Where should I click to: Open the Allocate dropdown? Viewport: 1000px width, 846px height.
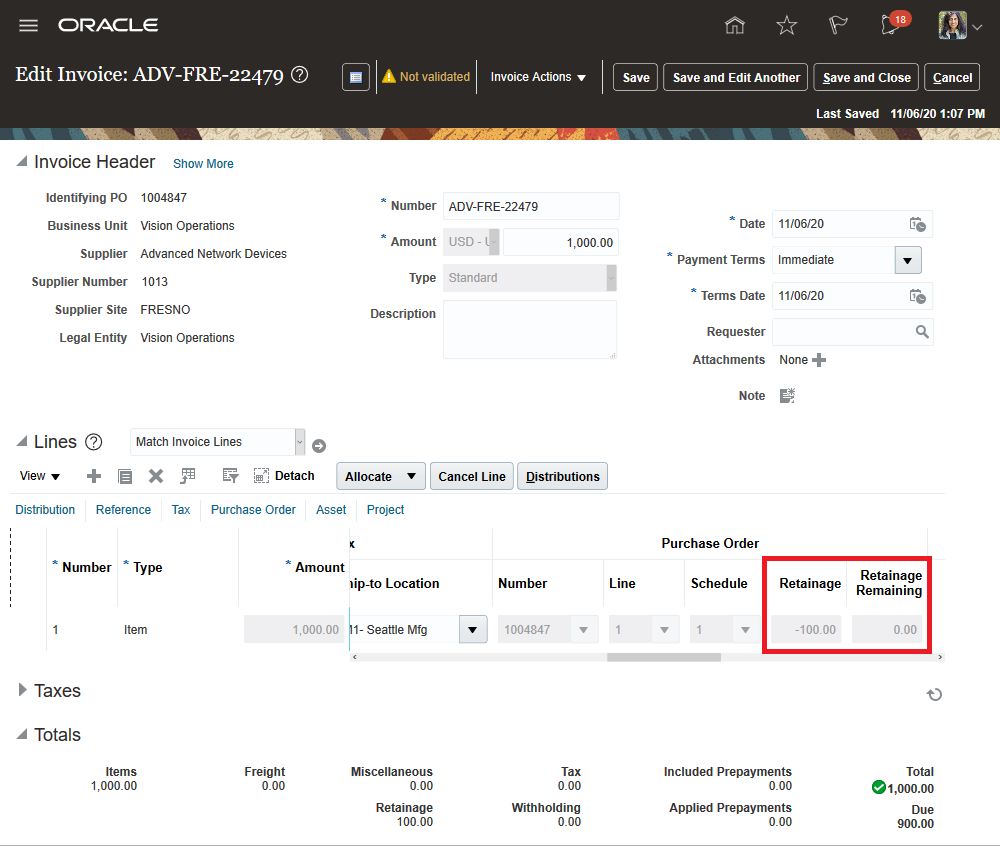[380, 476]
